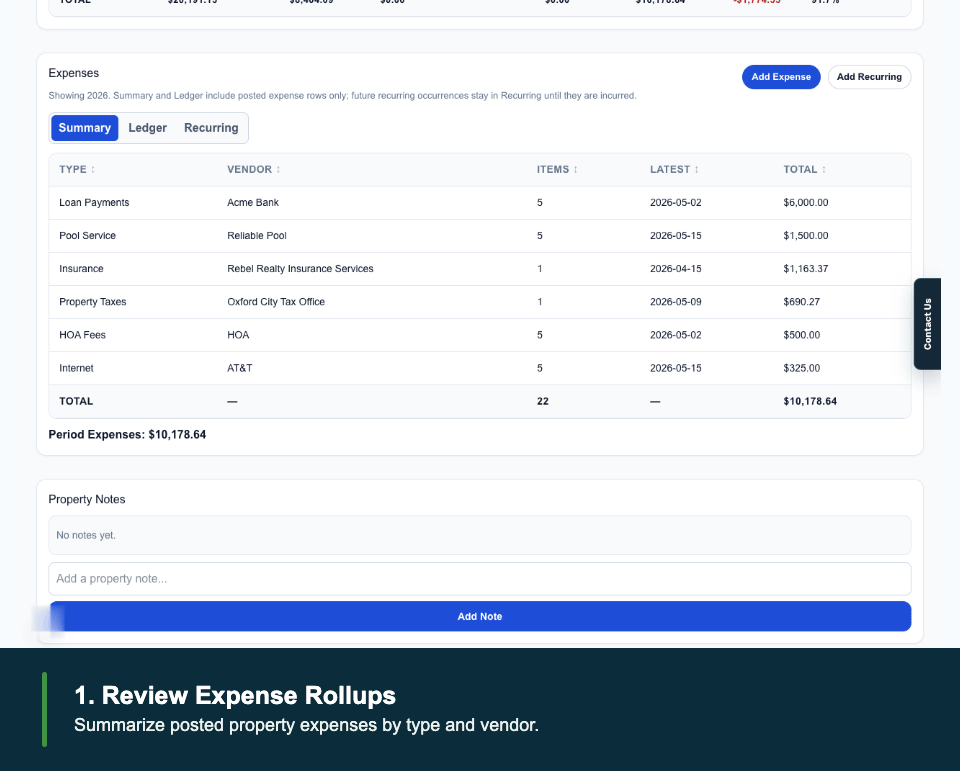Click the 2026-04-15 Insurance latest date

[676, 269]
